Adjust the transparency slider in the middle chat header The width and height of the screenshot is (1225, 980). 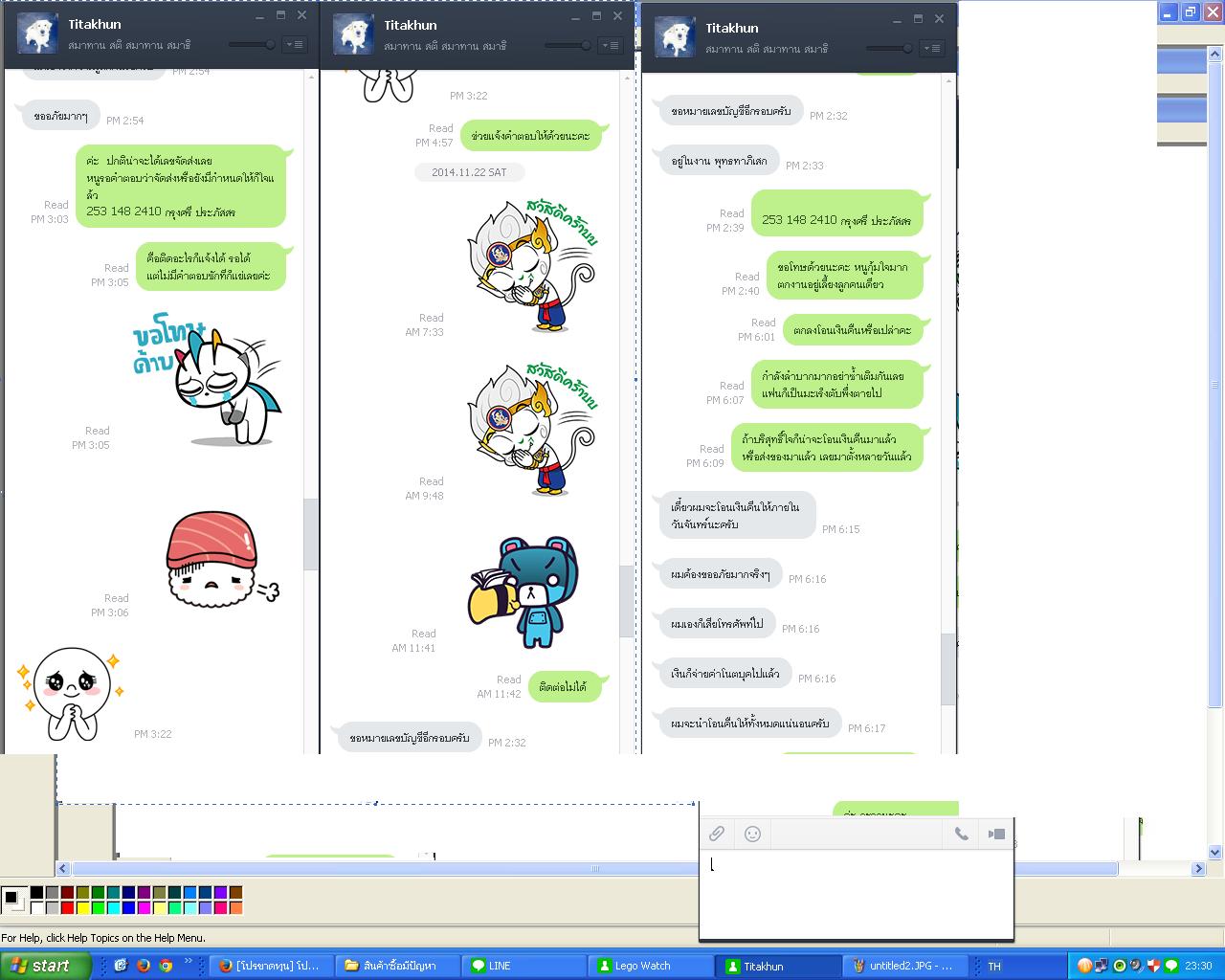click(x=568, y=45)
